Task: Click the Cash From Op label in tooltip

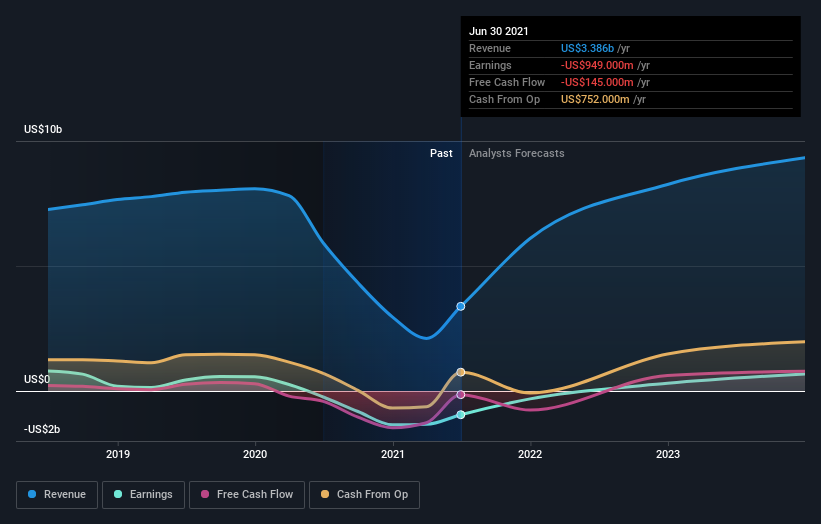Action: pyautogui.click(x=504, y=99)
